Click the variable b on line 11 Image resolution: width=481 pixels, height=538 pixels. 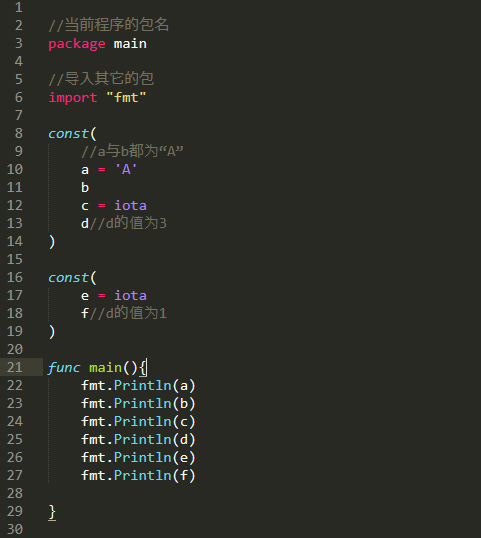(x=85, y=187)
